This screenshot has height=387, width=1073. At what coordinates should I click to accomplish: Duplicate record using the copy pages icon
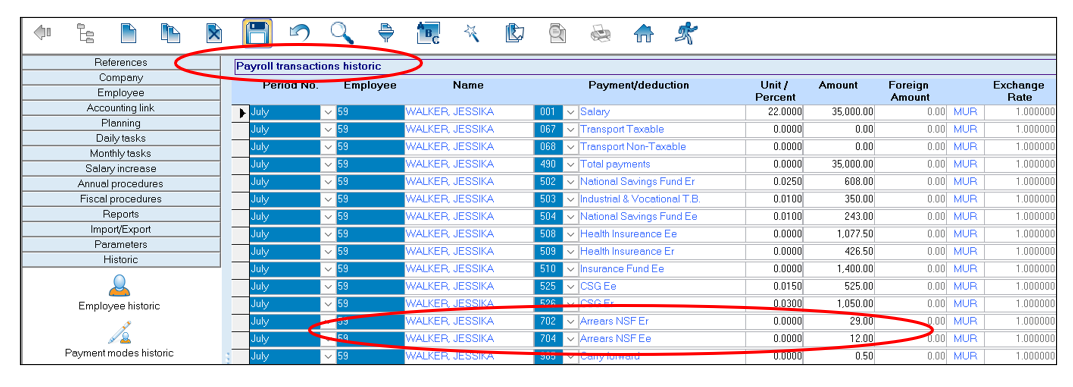pos(170,33)
